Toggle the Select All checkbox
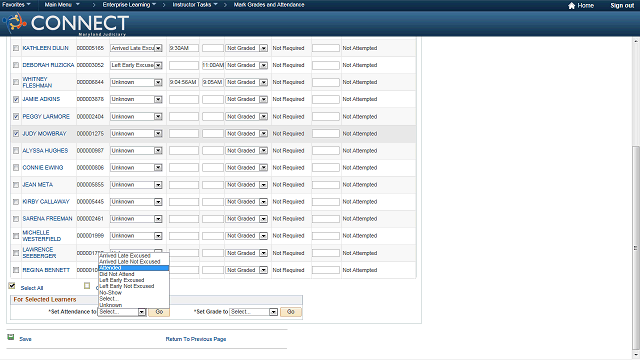 pyautogui.click(x=12, y=286)
